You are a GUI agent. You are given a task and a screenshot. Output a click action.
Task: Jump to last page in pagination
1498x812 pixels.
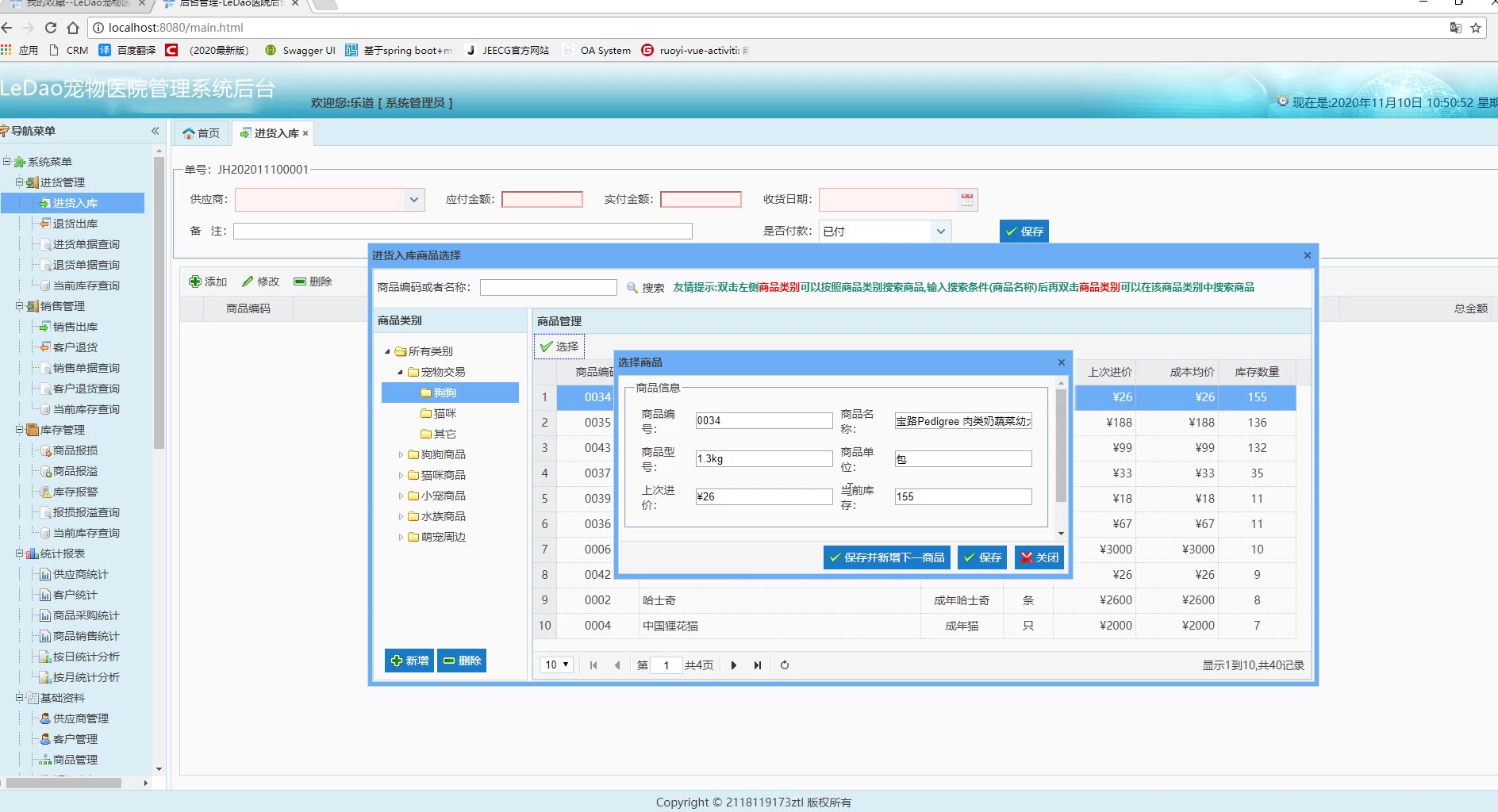(x=758, y=665)
